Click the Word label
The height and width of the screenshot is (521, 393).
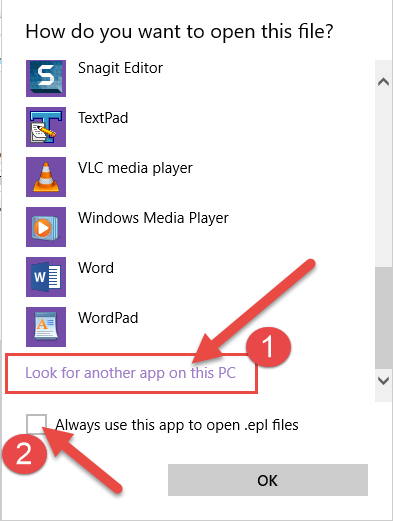click(x=96, y=268)
